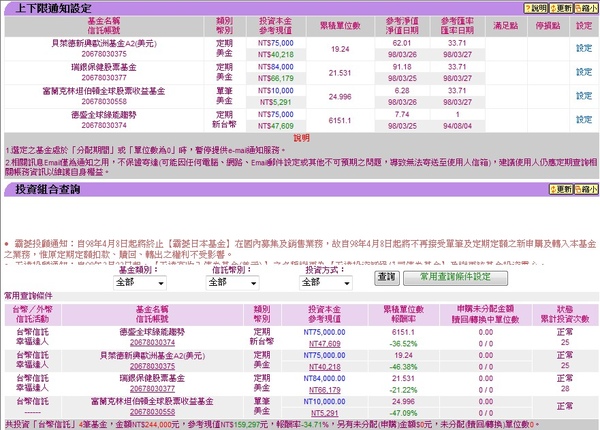
Task: Select the -36.52% return rate value
Action: point(403,344)
